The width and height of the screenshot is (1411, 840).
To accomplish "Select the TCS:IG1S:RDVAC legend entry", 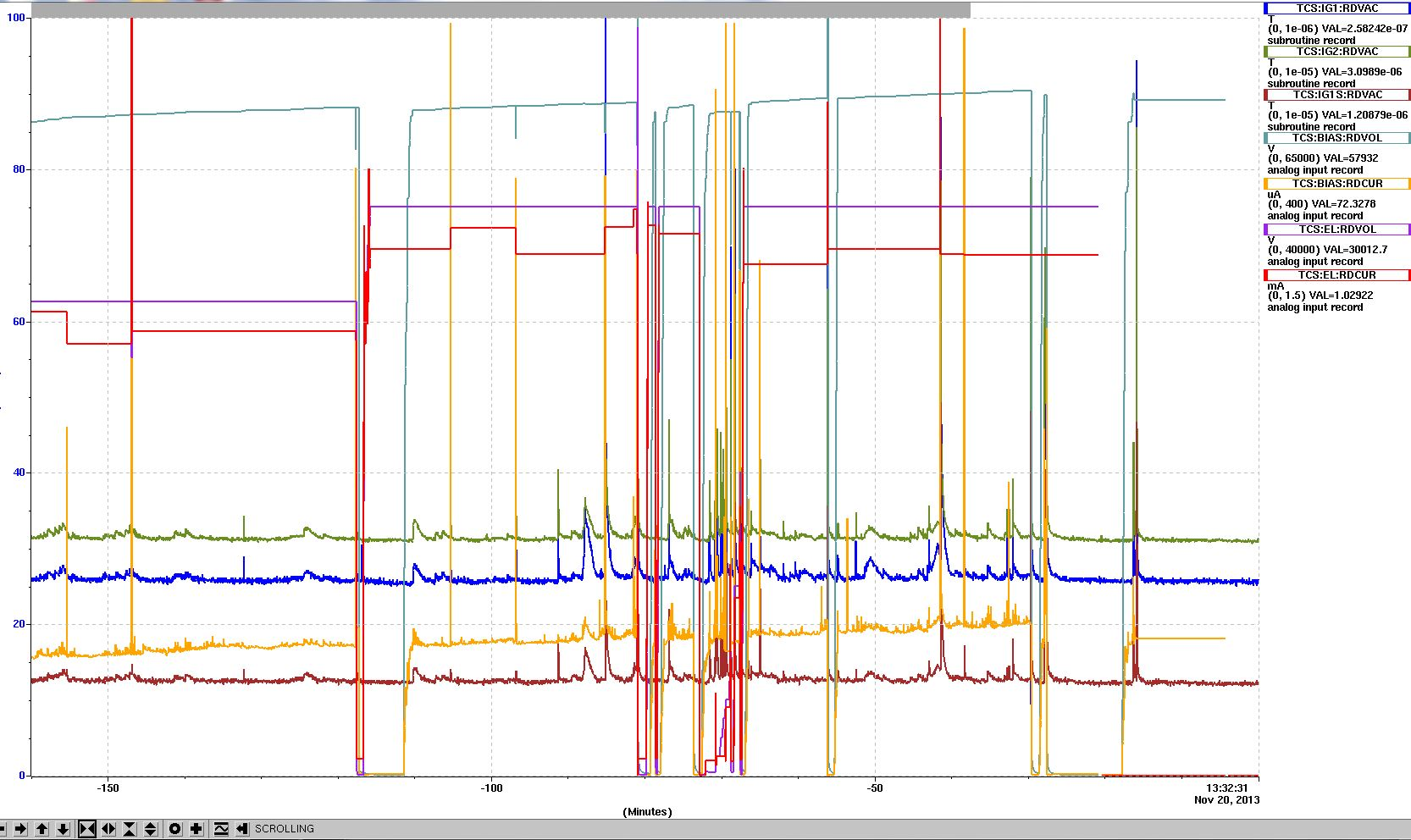I will (1337, 95).
